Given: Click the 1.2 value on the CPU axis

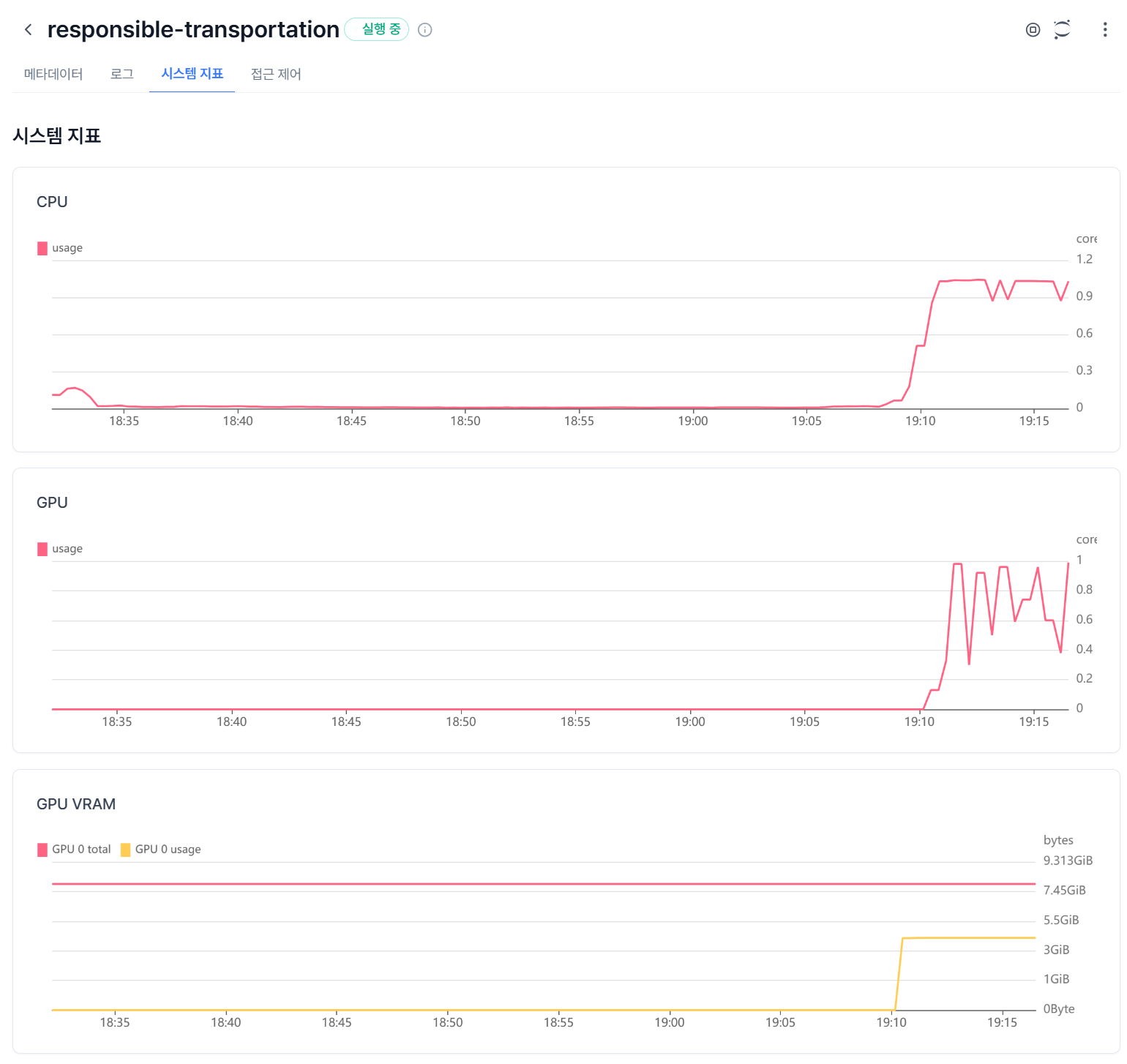Looking at the screenshot, I should pyautogui.click(x=1085, y=259).
